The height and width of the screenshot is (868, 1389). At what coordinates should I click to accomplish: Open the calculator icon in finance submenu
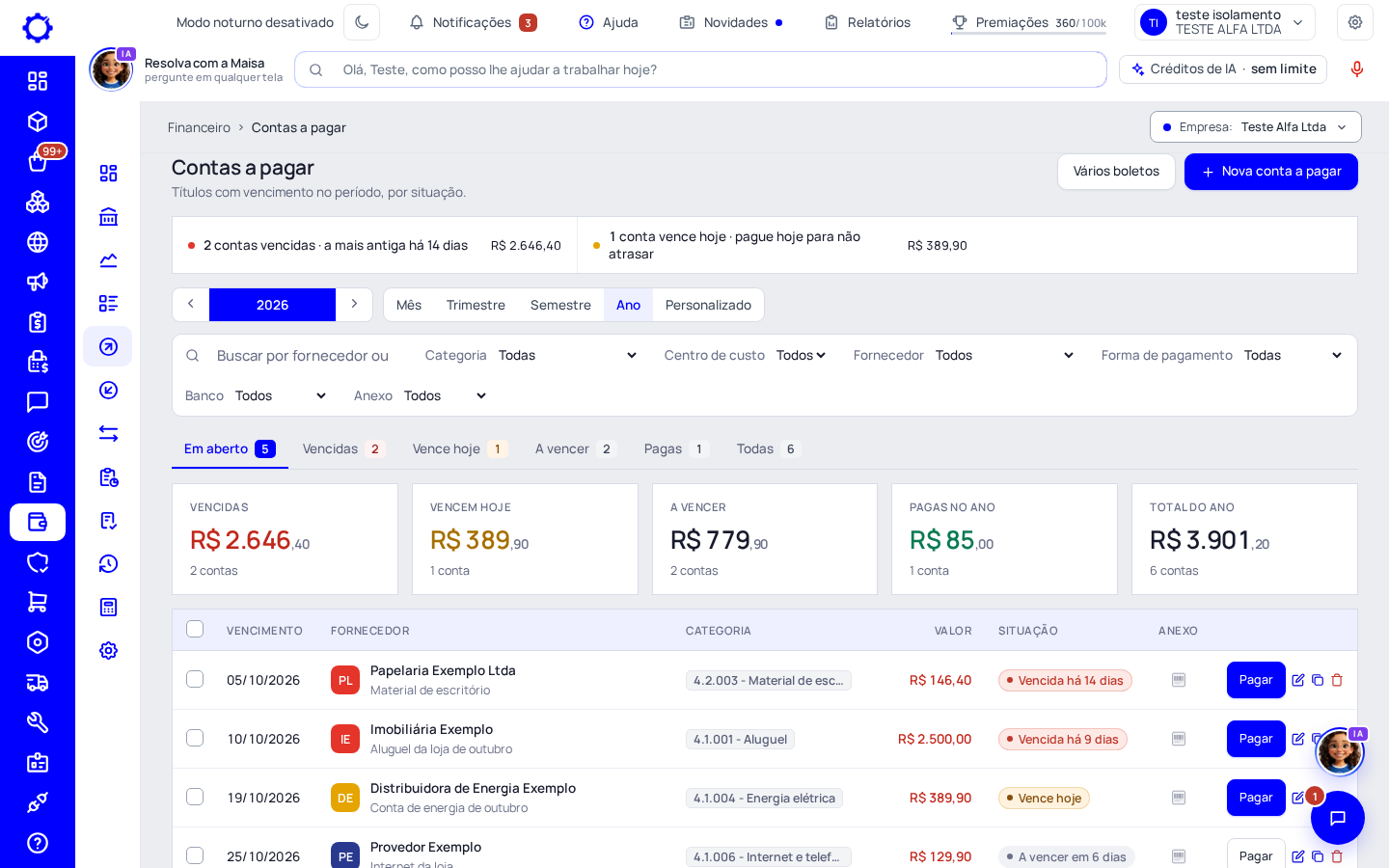(x=108, y=607)
